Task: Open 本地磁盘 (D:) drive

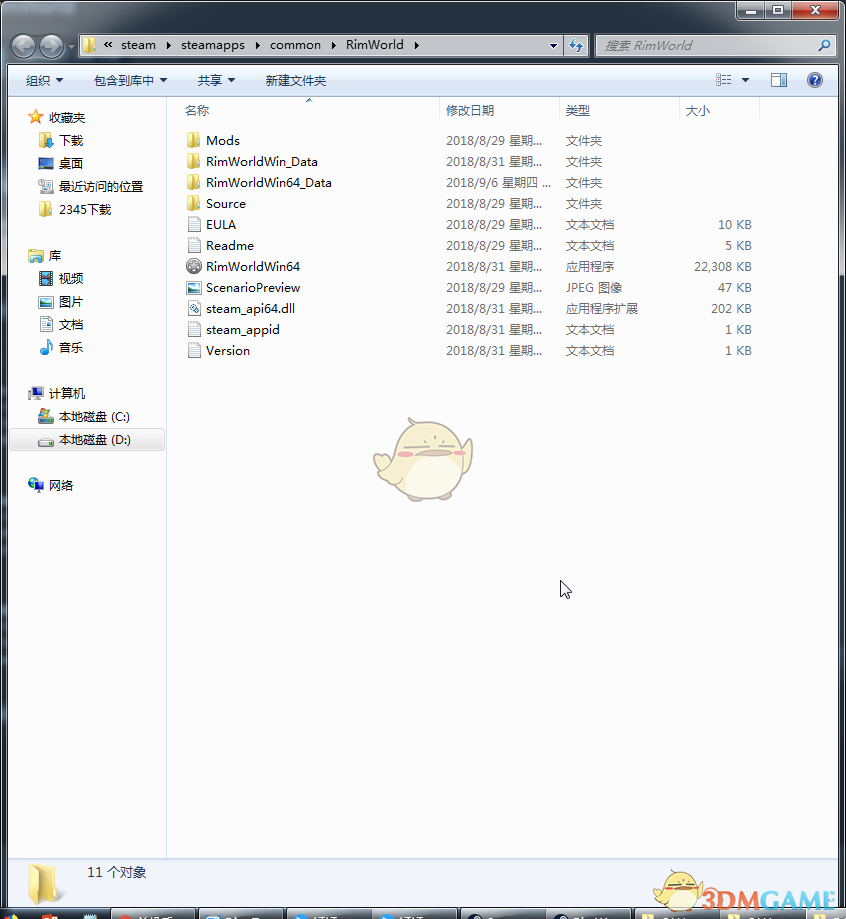Action: tap(87, 440)
